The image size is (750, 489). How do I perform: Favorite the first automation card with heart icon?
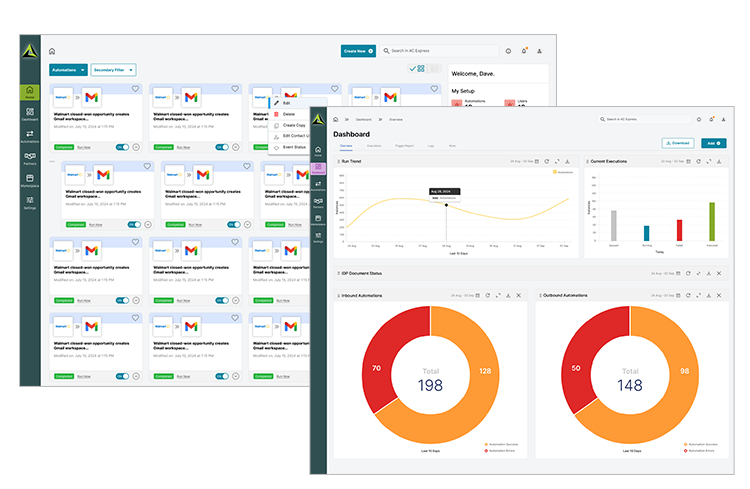tap(137, 88)
